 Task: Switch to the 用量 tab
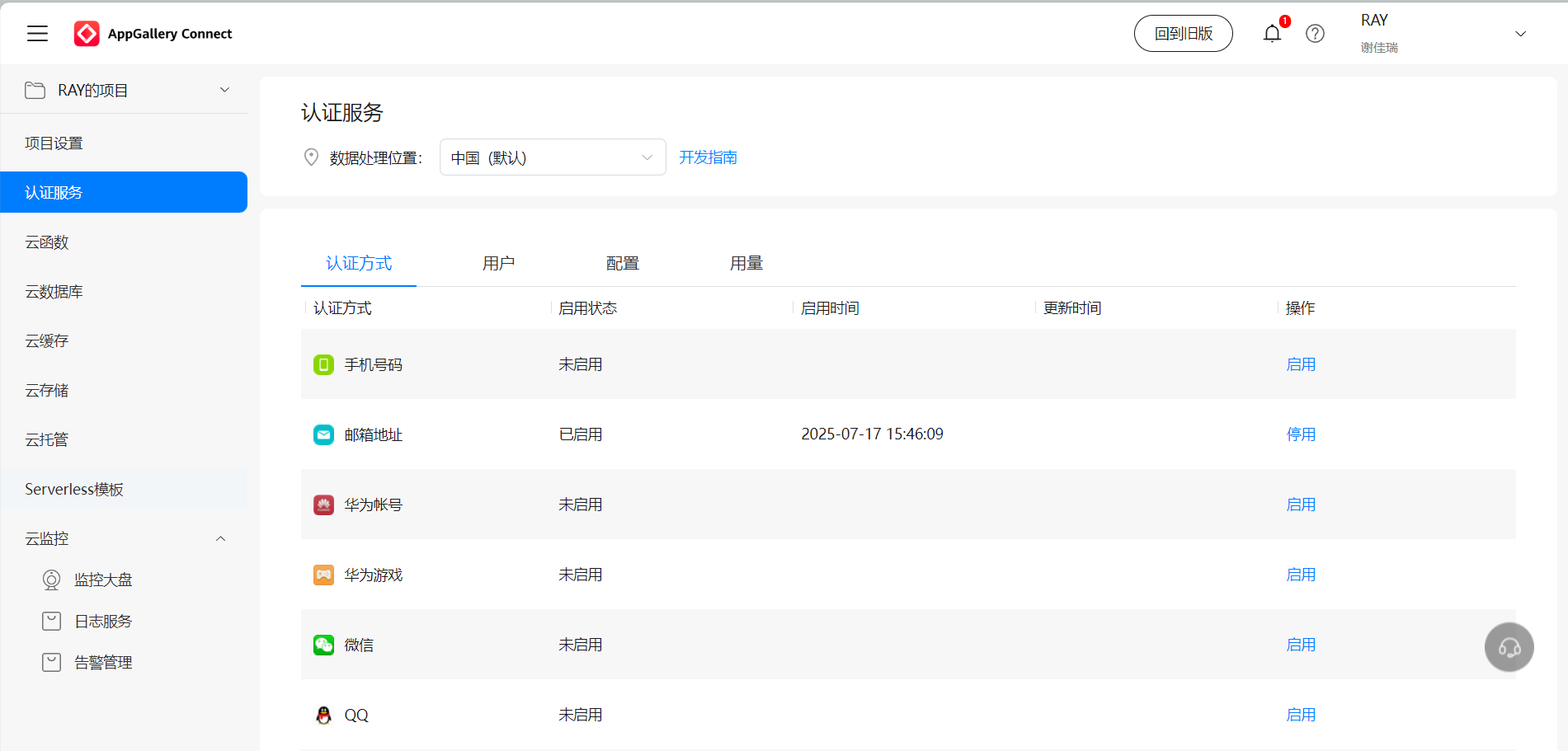click(x=746, y=264)
